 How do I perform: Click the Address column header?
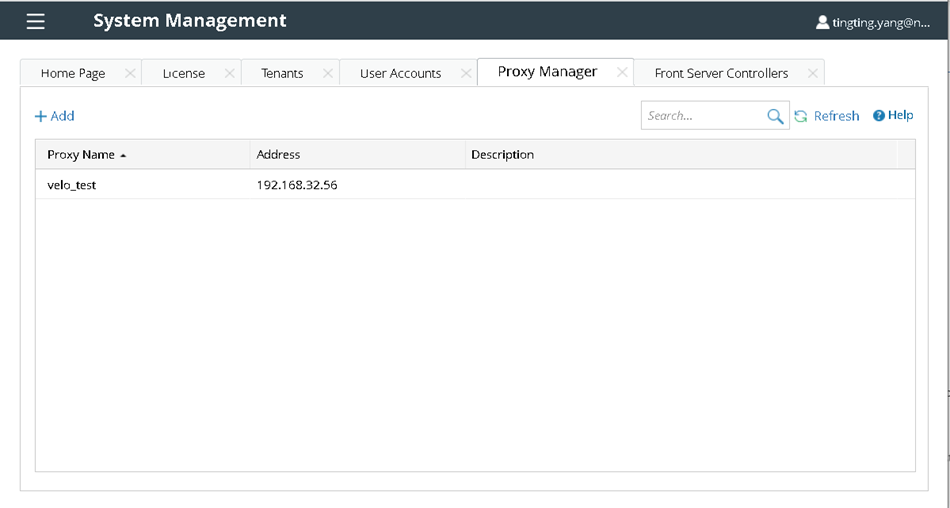[x=279, y=155]
